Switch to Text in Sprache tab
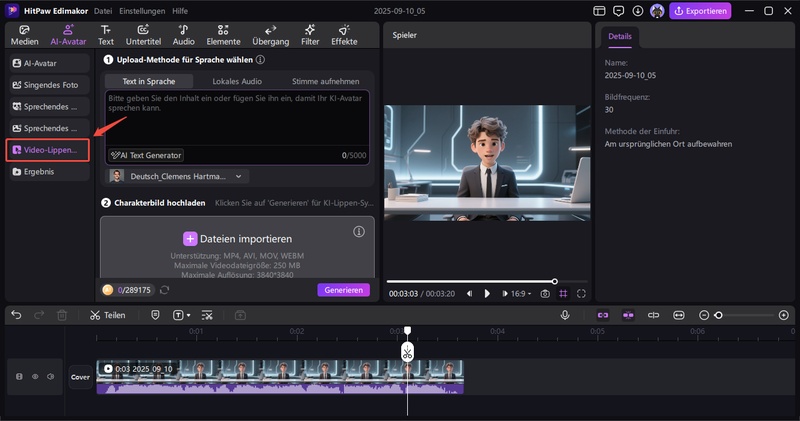The image size is (800, 421). click(148, 81)
